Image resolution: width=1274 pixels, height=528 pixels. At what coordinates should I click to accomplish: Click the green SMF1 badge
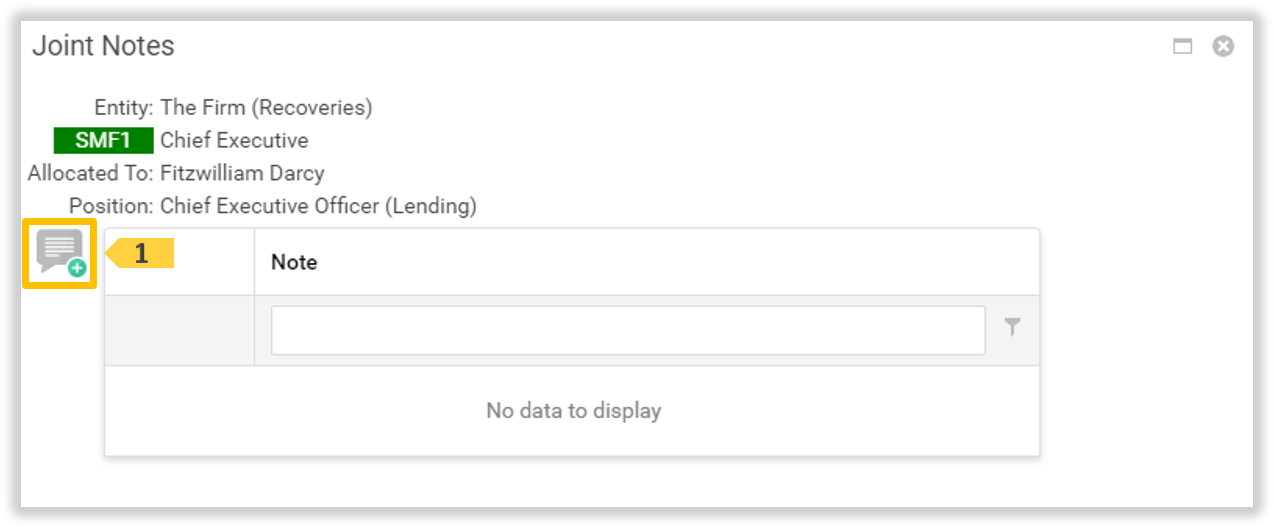(104, 140)
